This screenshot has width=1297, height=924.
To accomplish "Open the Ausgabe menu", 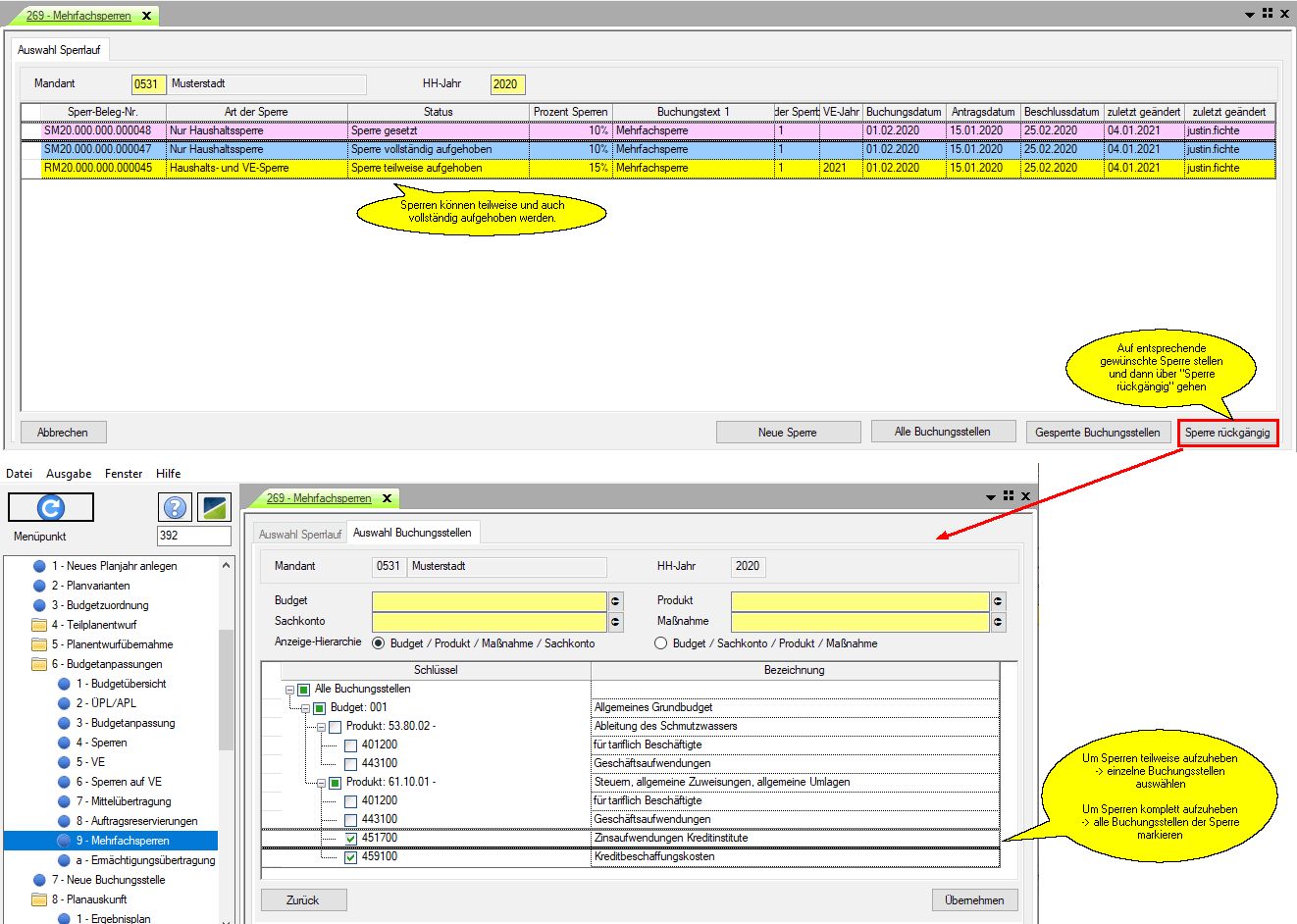I will (69, 474).
